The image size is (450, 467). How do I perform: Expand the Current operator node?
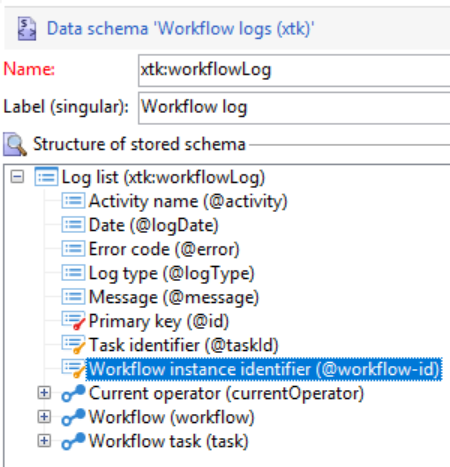(x=44, y=393)
